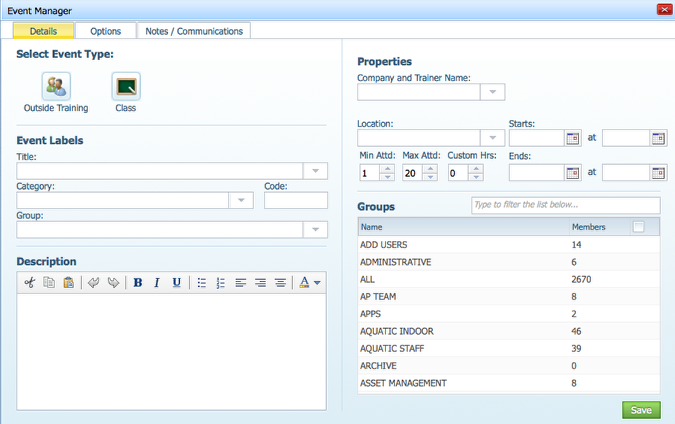Open the Company and Trainer Name dropdown
The height and width of the screenshot is (424, 675).
click(492, 92)
